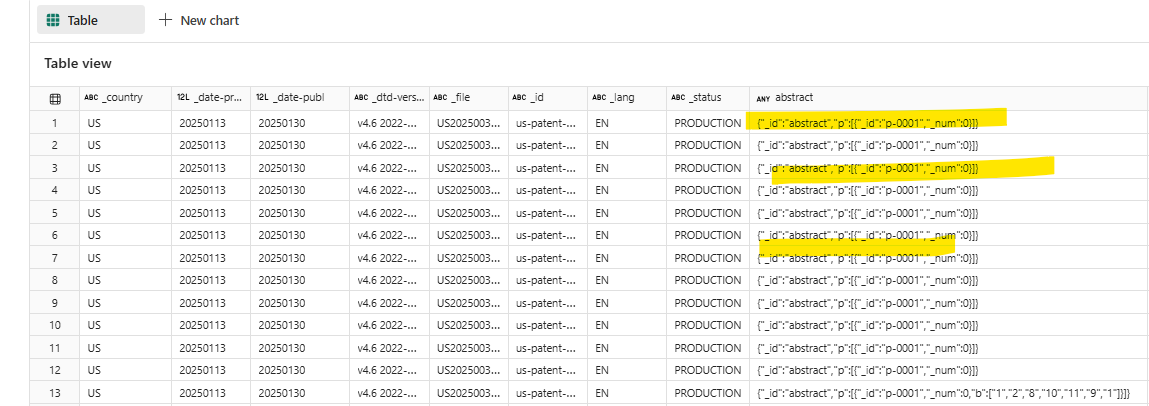Select row number 5
This screenshot has width=1149, height=406.
pos(54,213)
